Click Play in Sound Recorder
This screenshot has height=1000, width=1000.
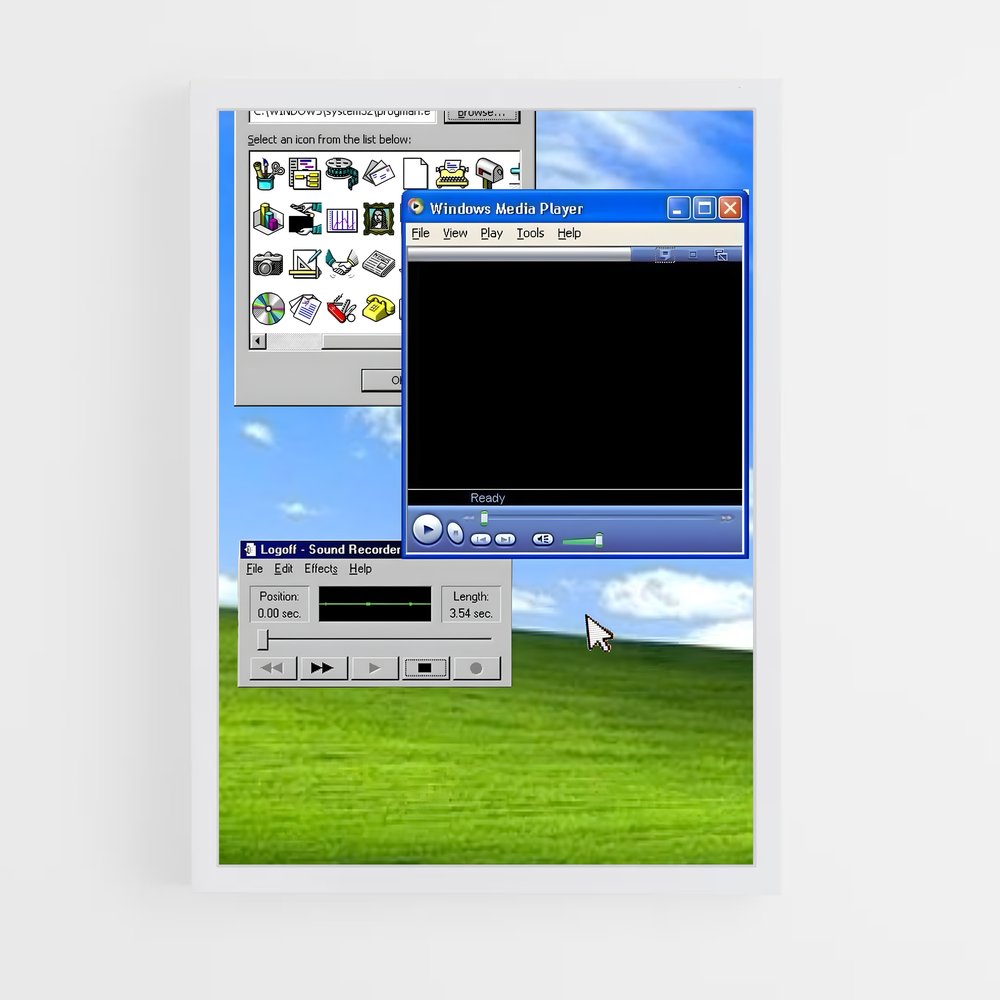(374, 668)
